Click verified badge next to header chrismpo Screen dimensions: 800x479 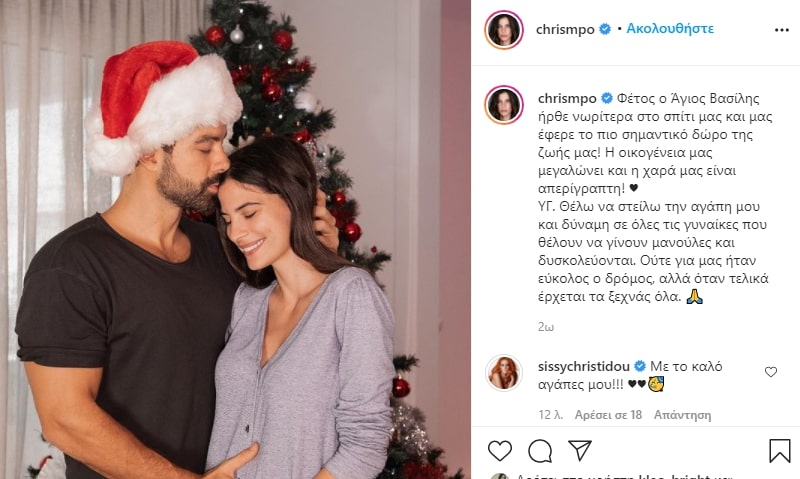click(x=605, y=29)
